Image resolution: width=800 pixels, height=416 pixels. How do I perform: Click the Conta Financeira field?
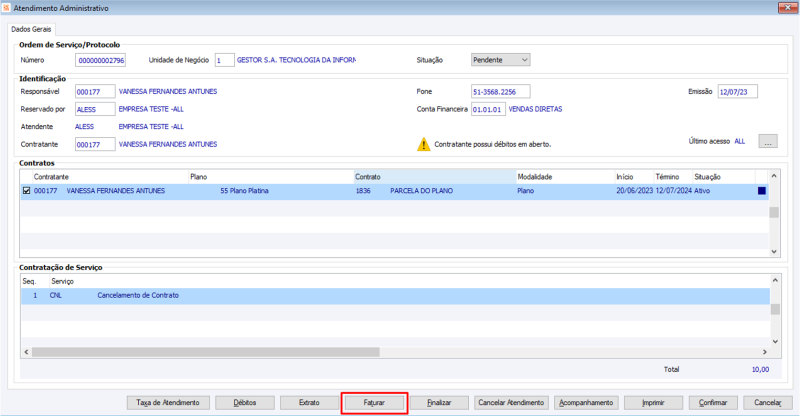488,109
